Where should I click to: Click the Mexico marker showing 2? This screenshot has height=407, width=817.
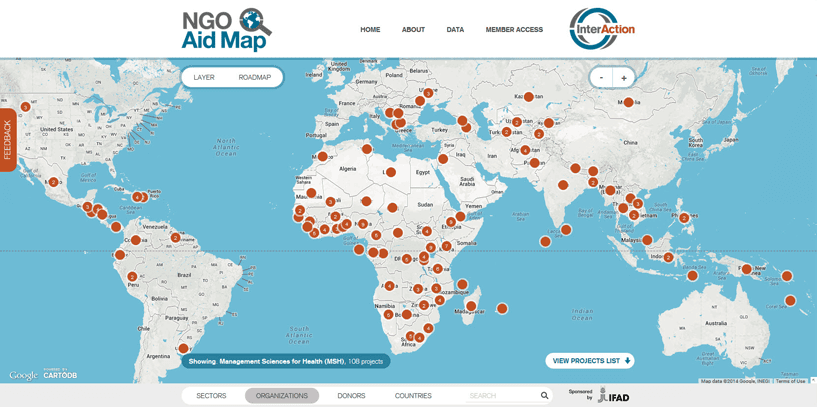pyautogui.click(x=53, y=182)
